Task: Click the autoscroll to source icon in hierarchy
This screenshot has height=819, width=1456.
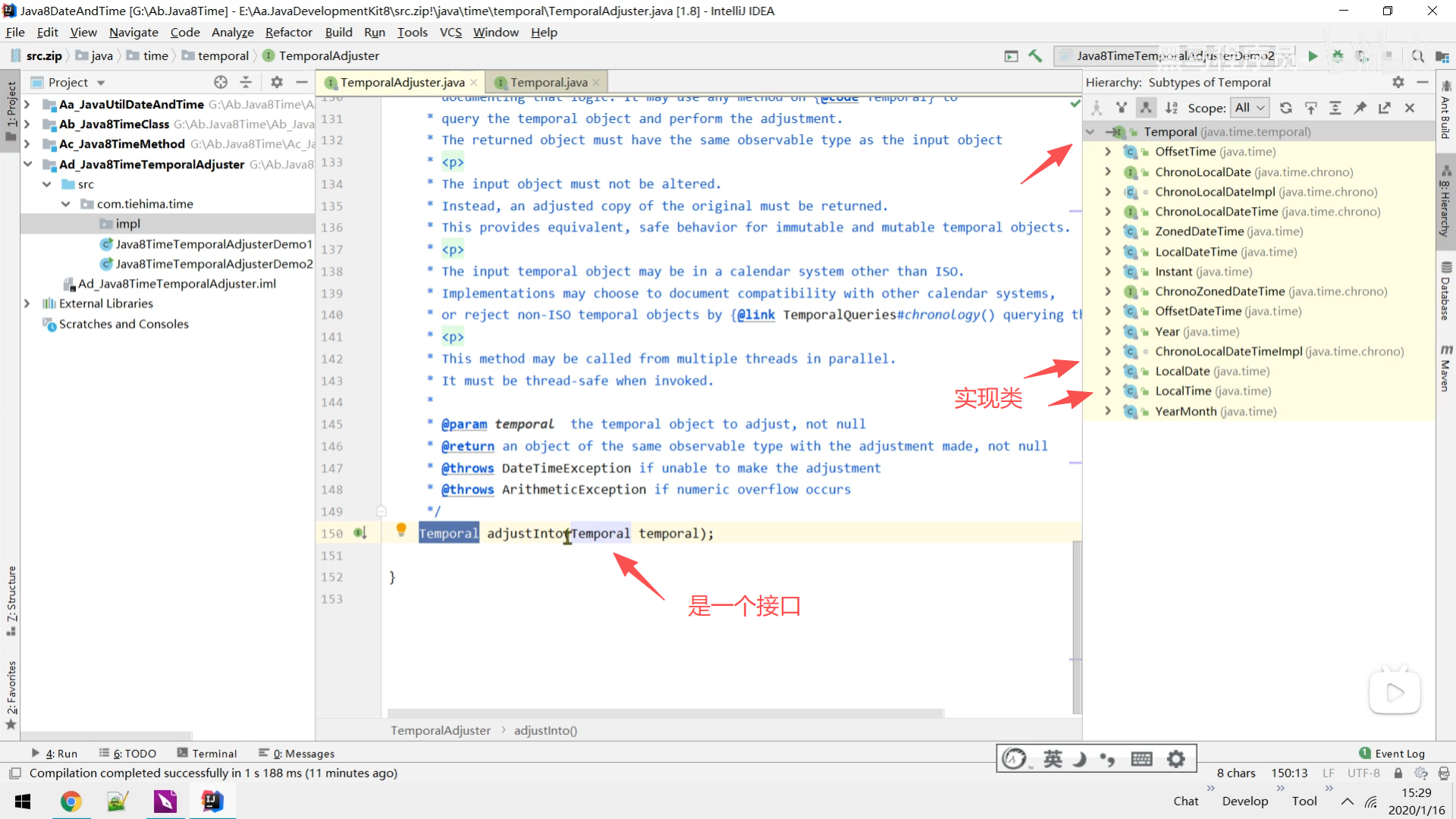Action: pos(1310,108)
